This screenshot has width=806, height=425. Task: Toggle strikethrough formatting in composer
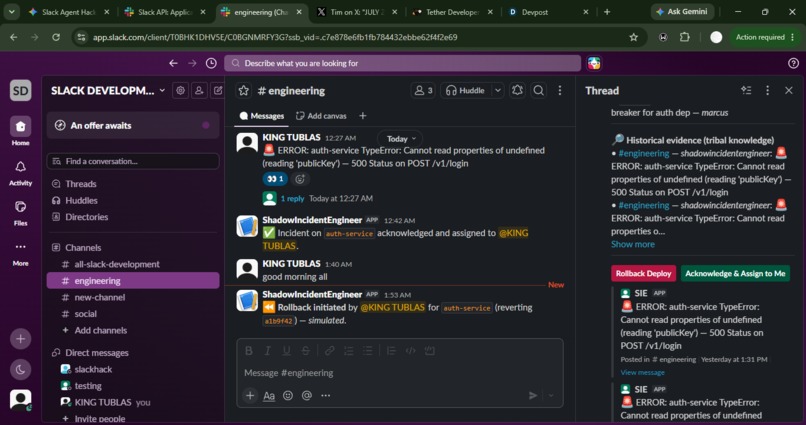pyautogui.click(x=305, y=350)
